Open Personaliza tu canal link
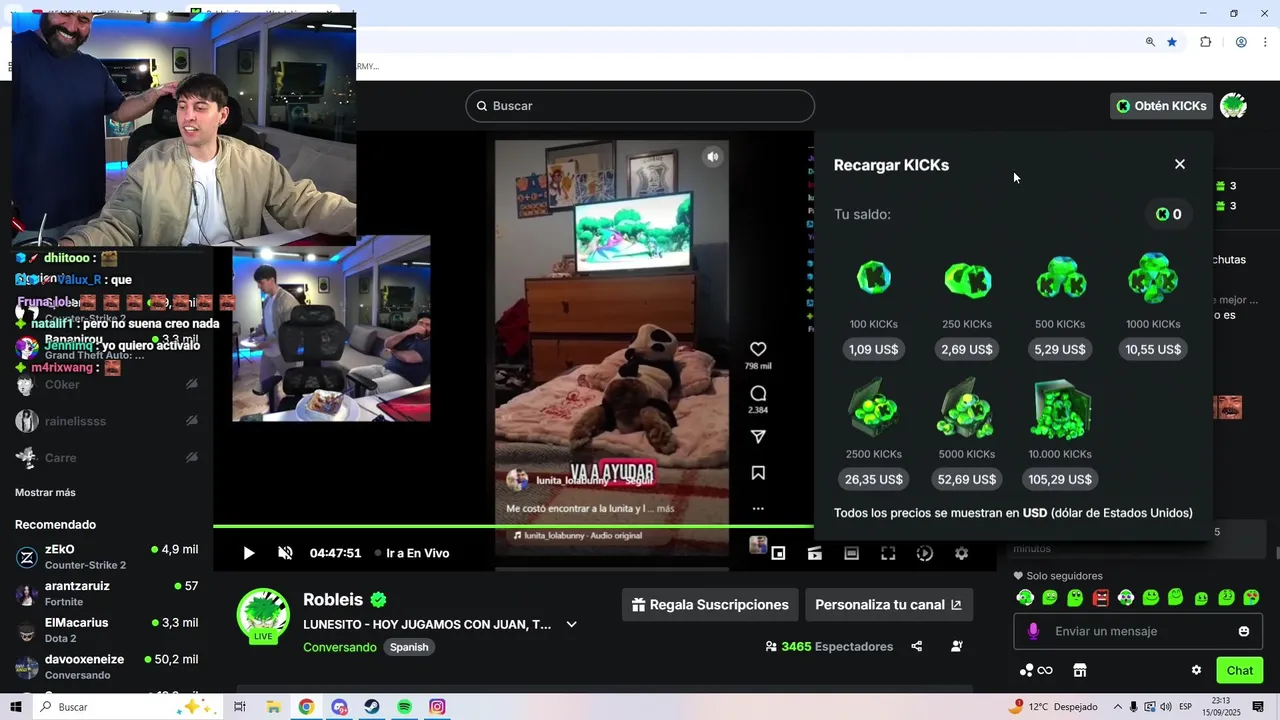1280x720 pixels. [x=888, y=605]
